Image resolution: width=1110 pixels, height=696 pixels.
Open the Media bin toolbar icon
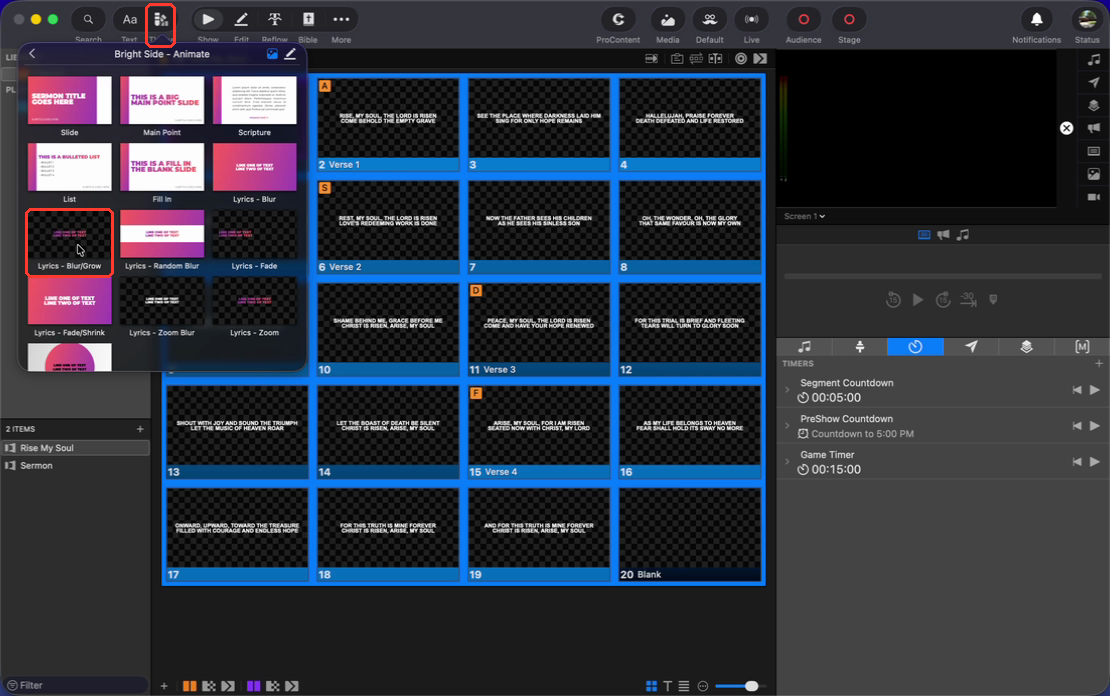click(668, 20)
